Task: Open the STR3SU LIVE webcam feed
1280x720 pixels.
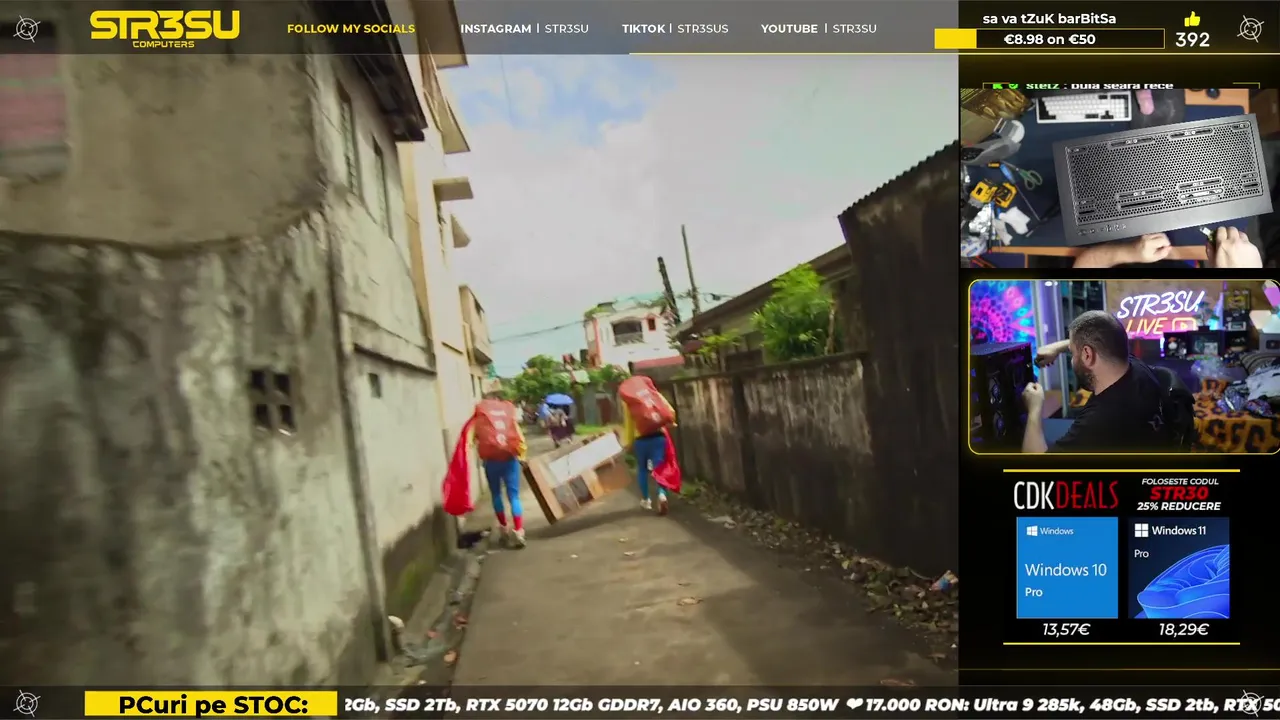Action: click(1124, 366)
